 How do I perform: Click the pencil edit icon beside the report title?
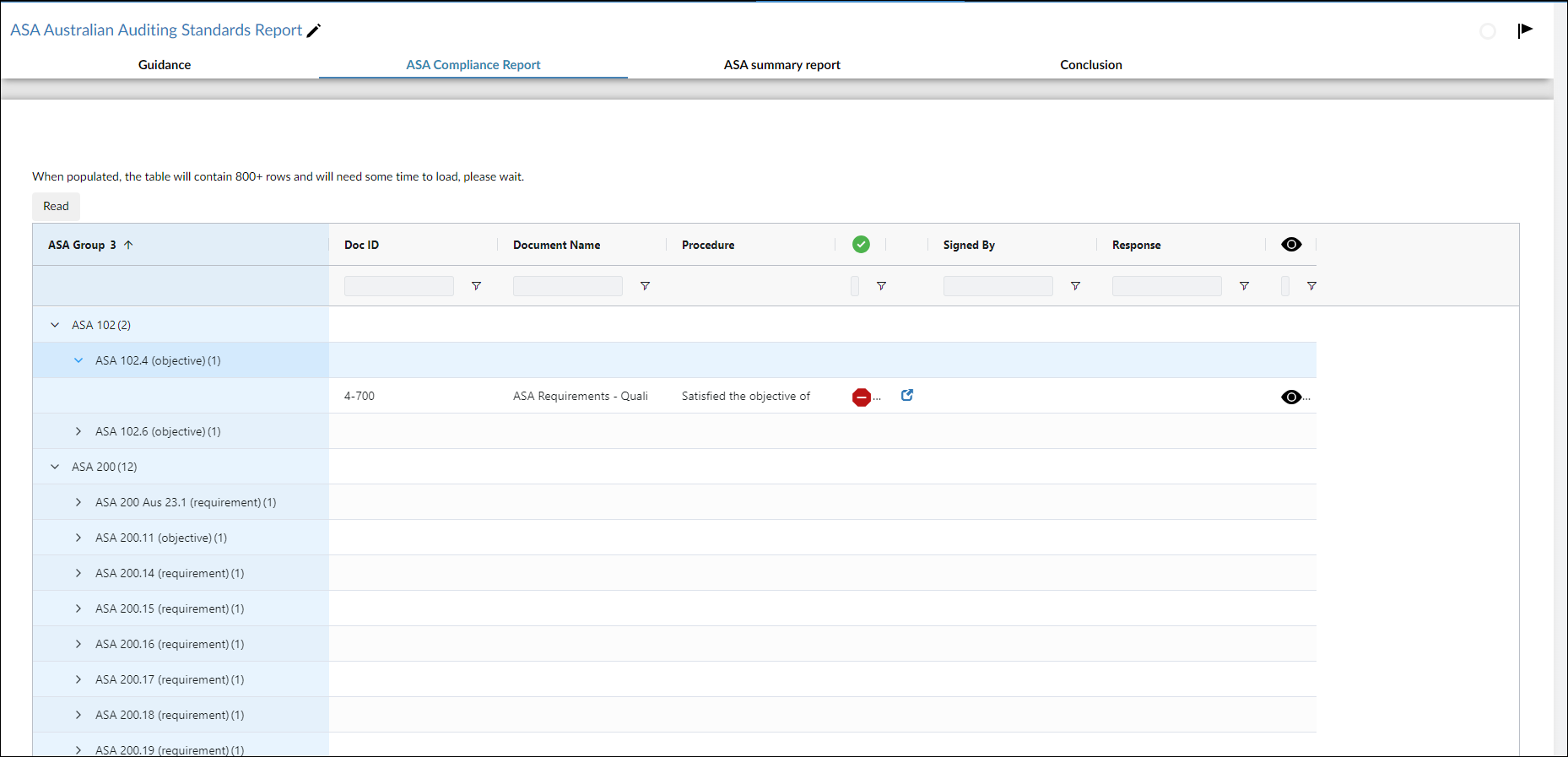tap(313, 31)
